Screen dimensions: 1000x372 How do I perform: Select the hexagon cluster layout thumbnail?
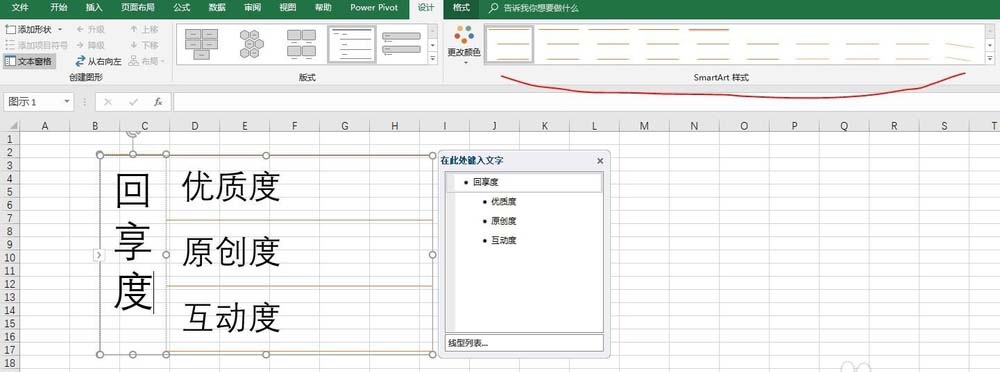click(x=251, y=44)
